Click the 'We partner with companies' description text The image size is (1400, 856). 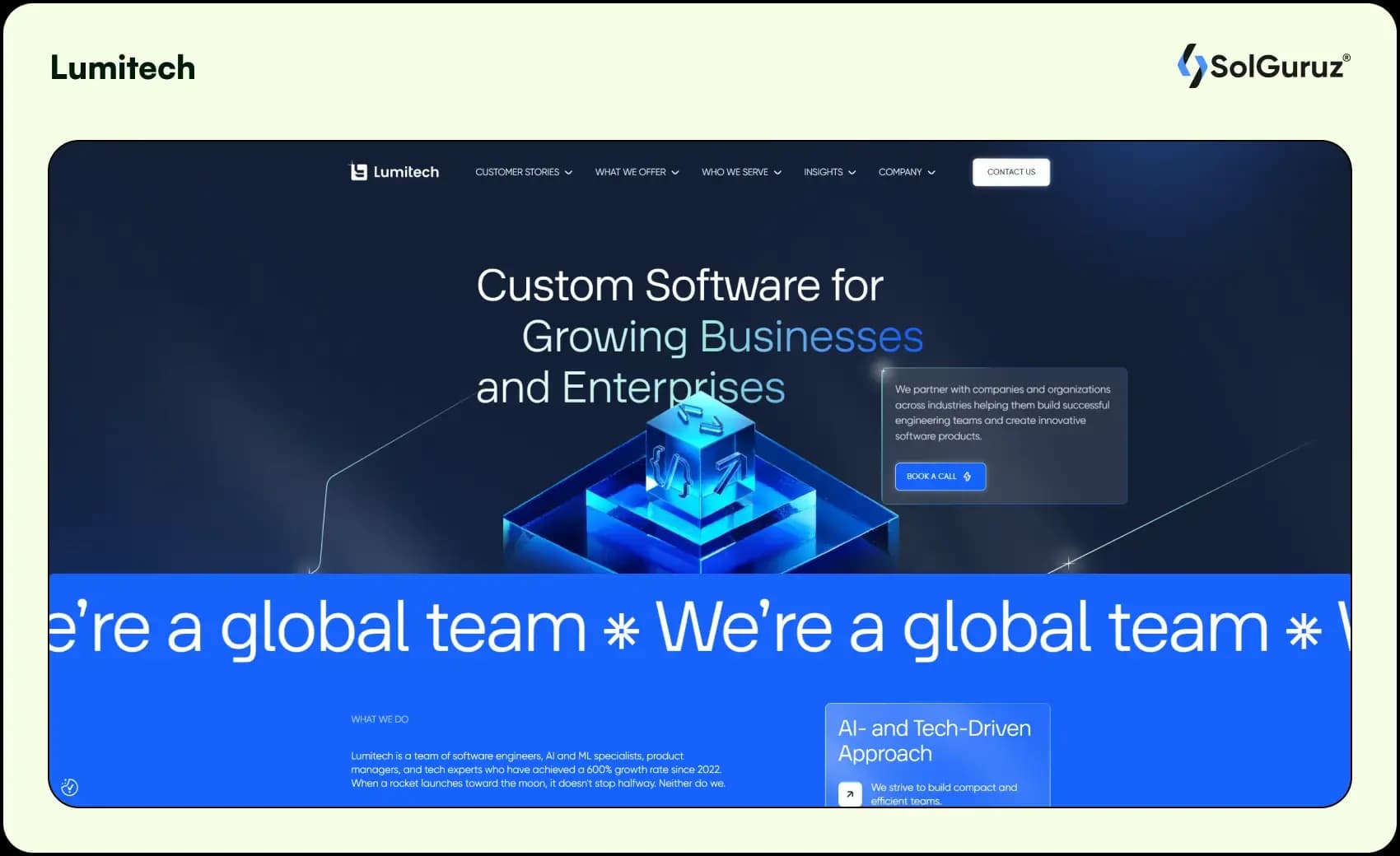pyautogui.click(x=1002, y=412)
